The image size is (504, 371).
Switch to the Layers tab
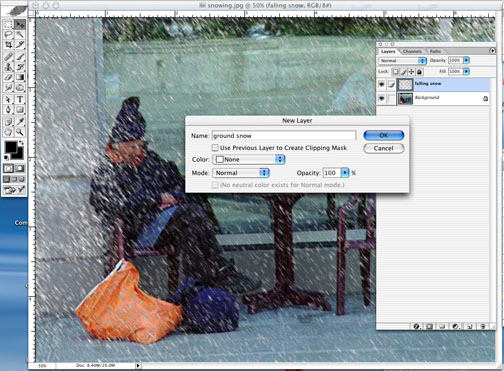pos(388,51)
